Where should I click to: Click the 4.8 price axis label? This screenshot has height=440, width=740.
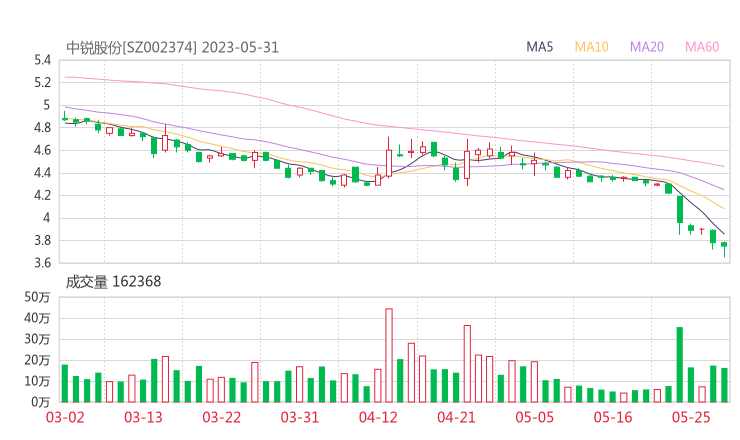tap(42, 127)
